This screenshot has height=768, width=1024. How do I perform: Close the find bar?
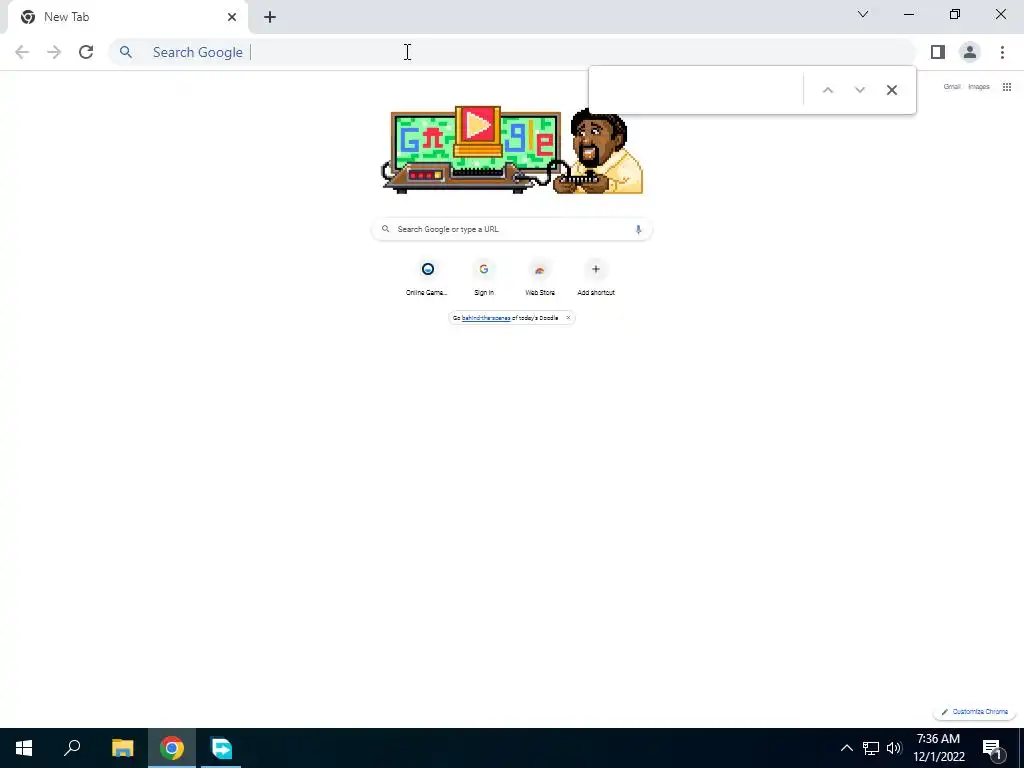pyautogui.click(x=891, y=90)
